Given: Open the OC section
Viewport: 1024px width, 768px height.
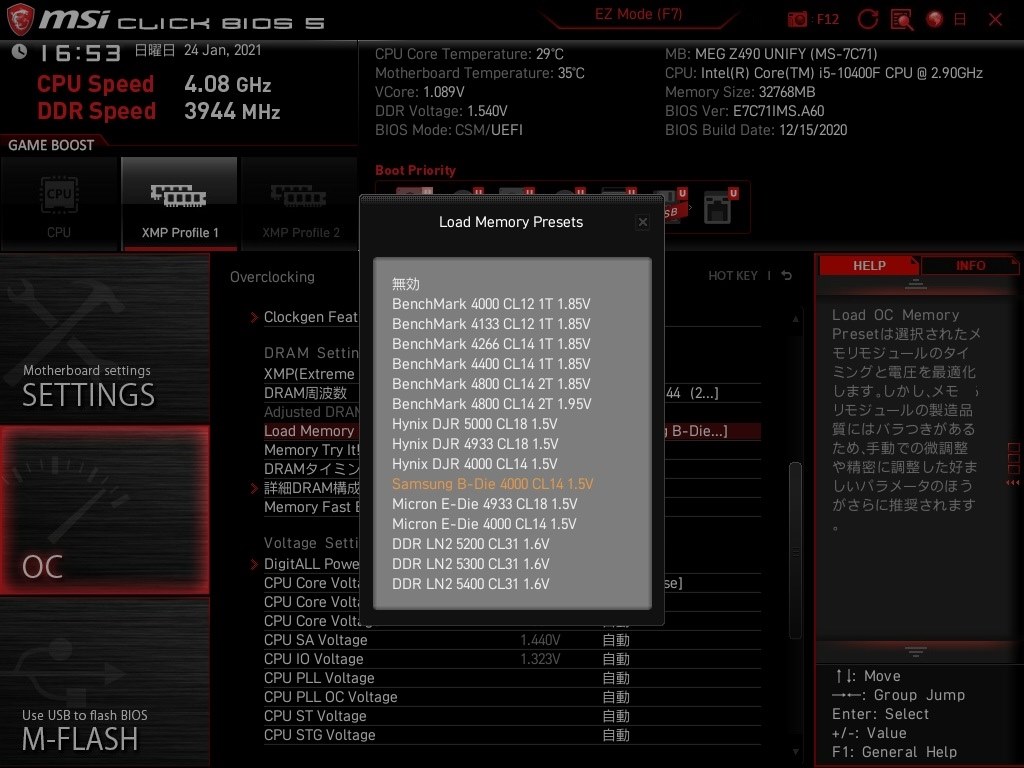Looking at the screenshot, I should [104, 510].
